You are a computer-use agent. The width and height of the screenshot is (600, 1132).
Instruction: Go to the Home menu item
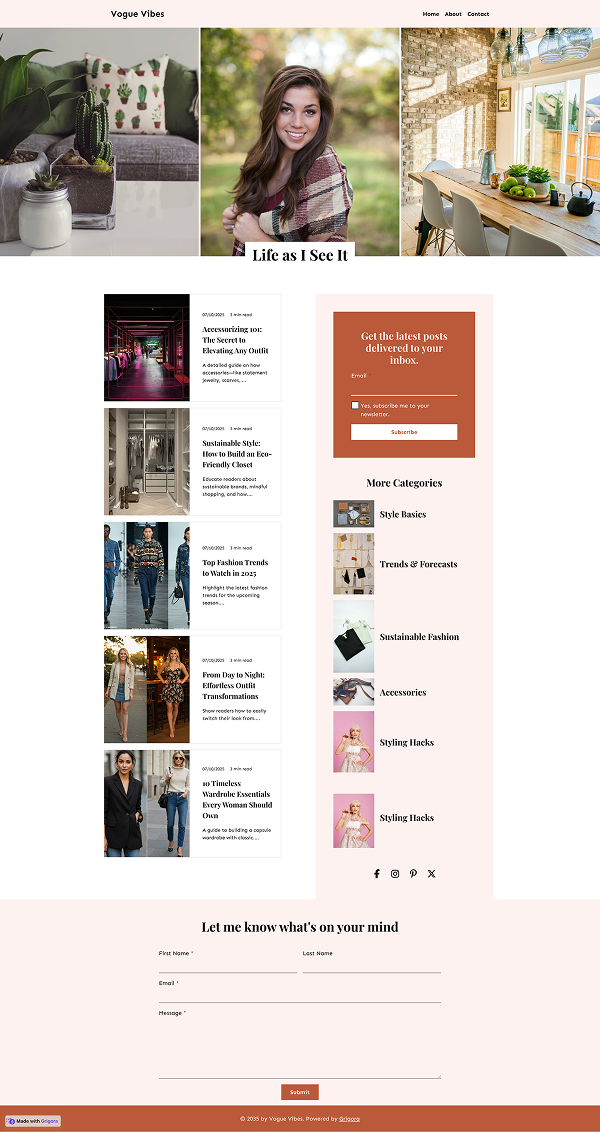click(430, 14)
